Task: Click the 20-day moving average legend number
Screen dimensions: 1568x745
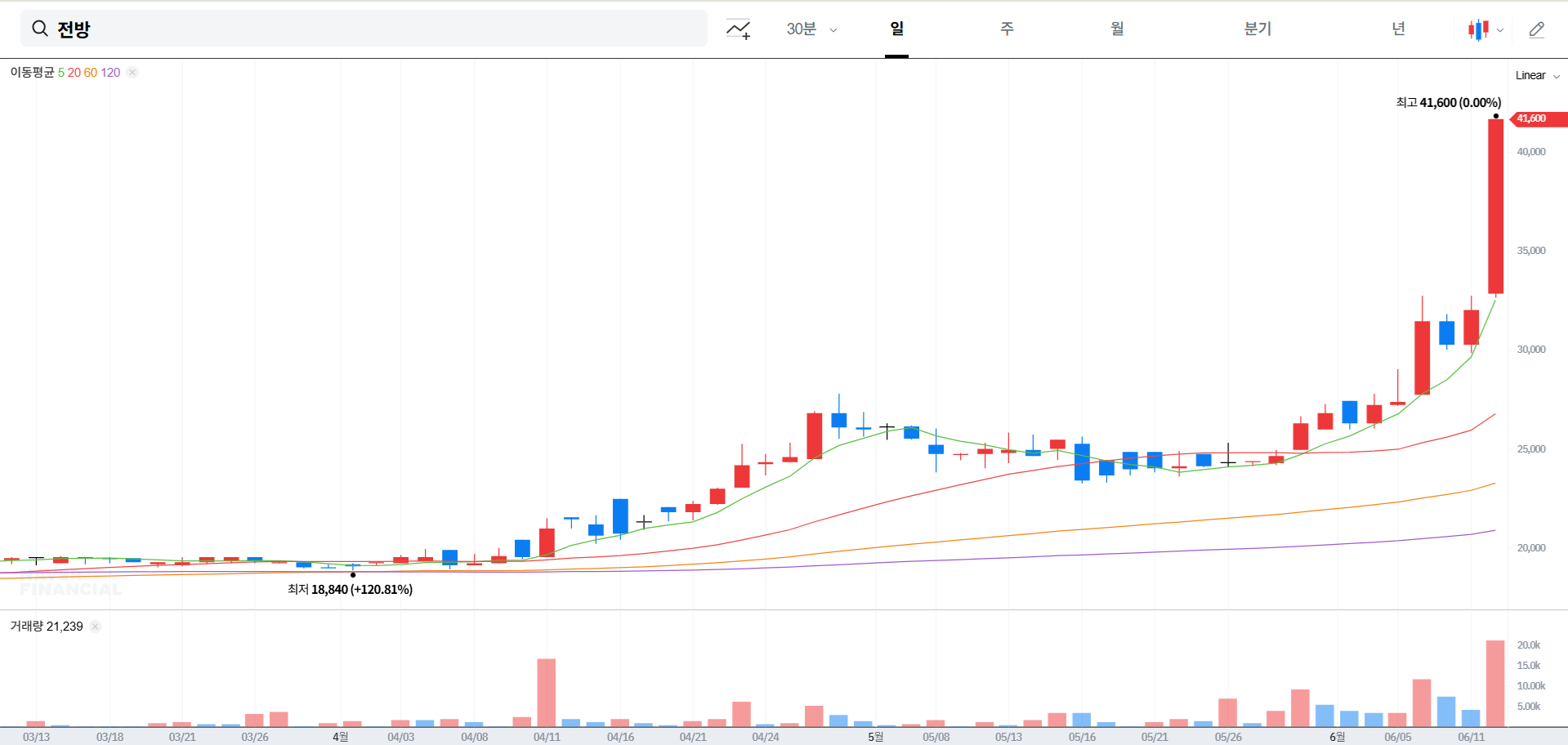Action: pos(74,73)
